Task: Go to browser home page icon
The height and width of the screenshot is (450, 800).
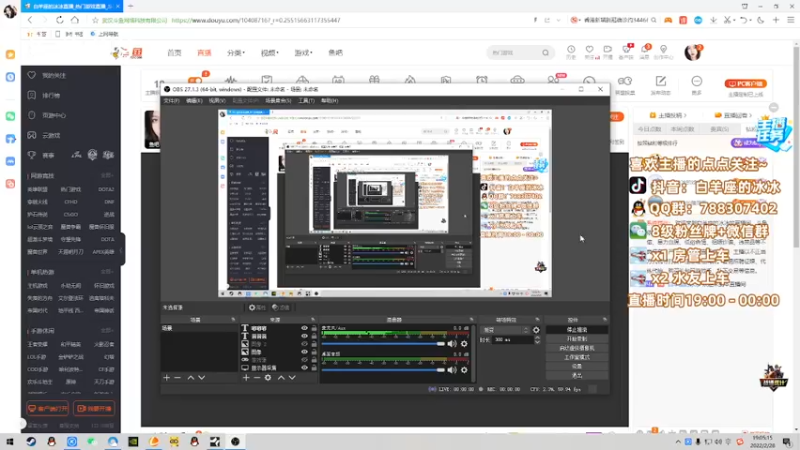Action: point(74,20)
